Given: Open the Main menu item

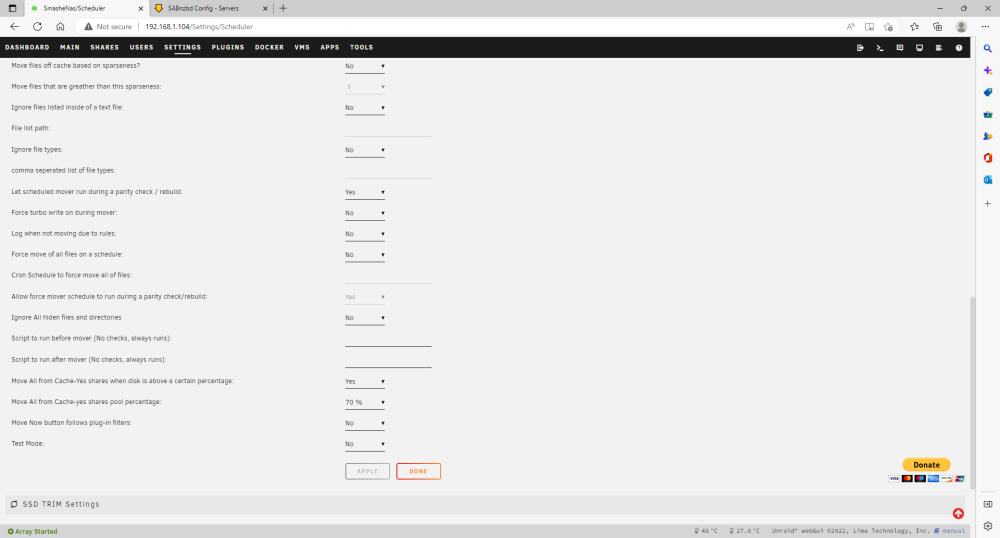Looking at the screenshot, I should (70, 47).
